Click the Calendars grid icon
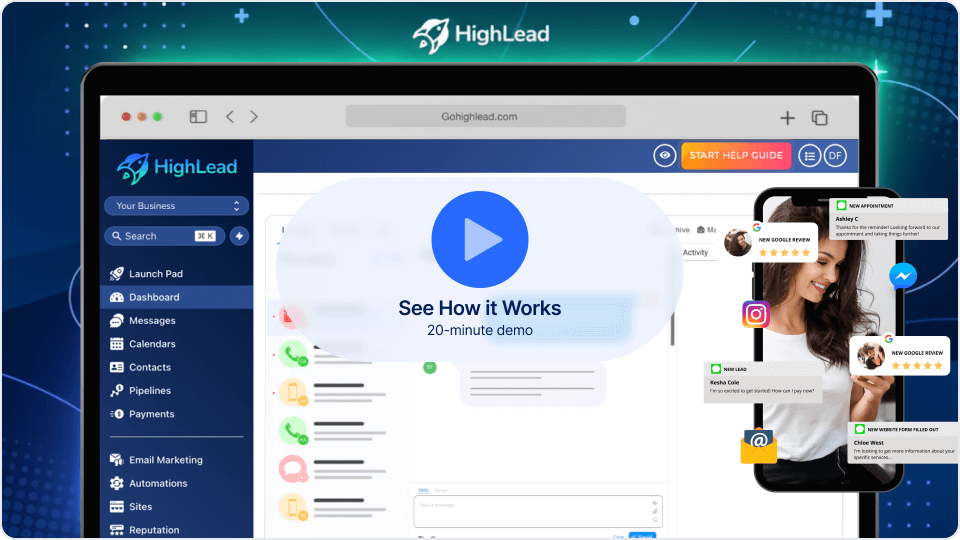The height and width of the screenshot is (540, 960). [116, 343]
